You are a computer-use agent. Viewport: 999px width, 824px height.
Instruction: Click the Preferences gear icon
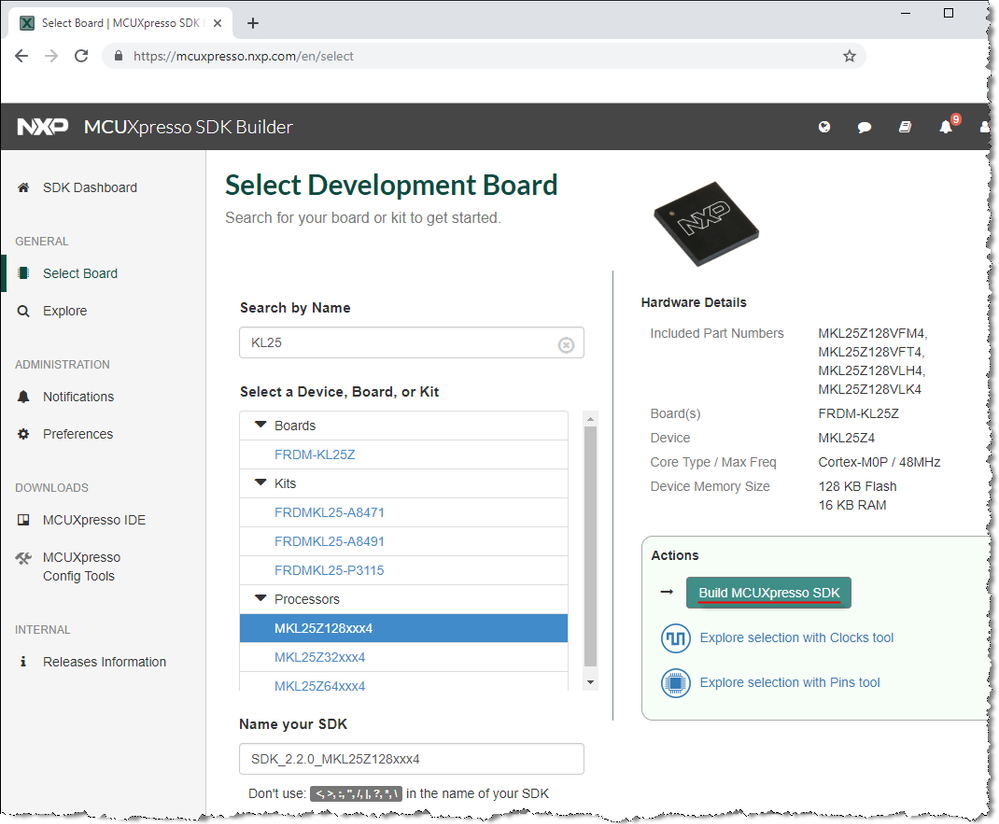pos(24,434)
